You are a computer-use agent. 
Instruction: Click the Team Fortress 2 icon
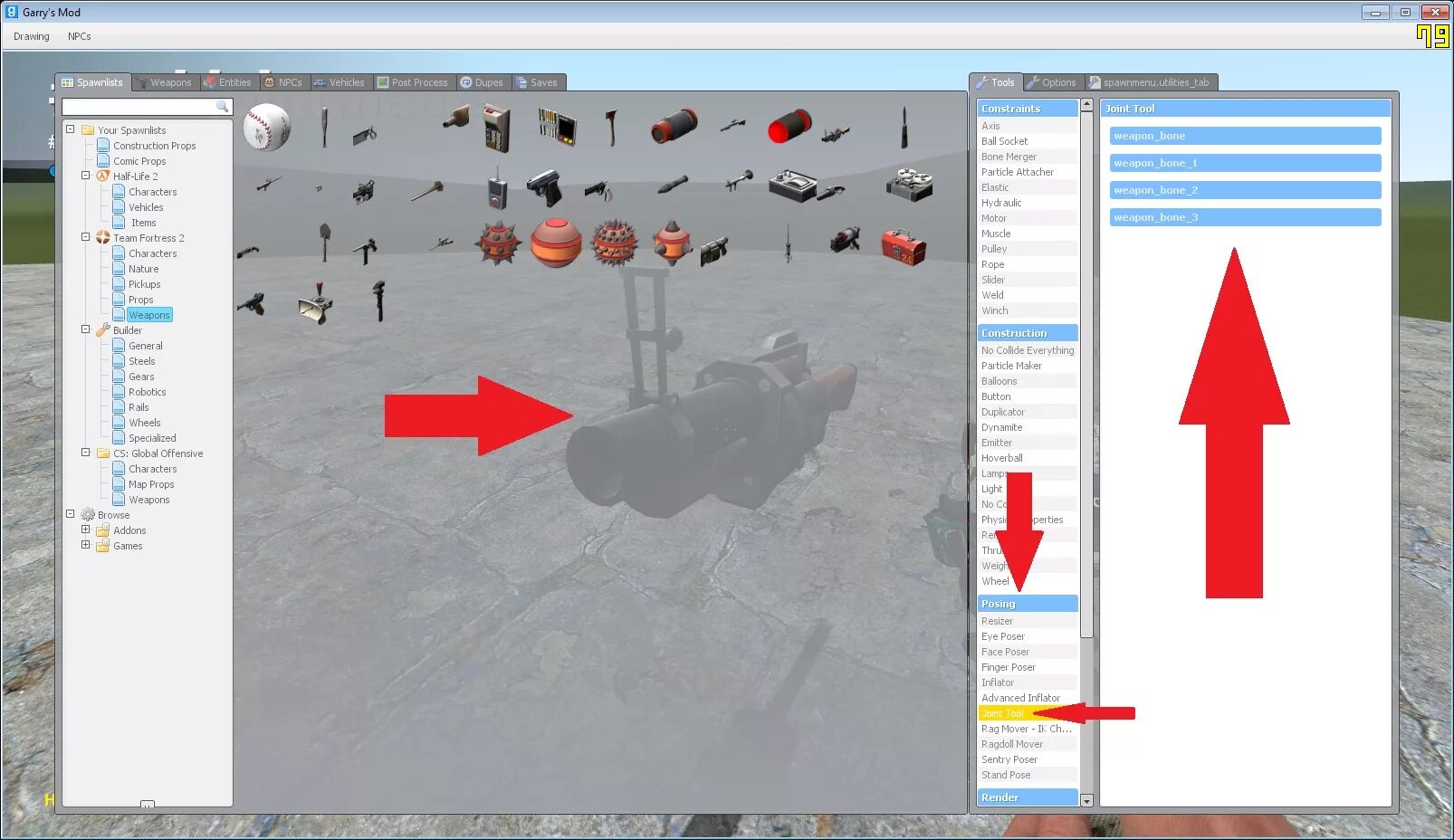click(103, 238)
